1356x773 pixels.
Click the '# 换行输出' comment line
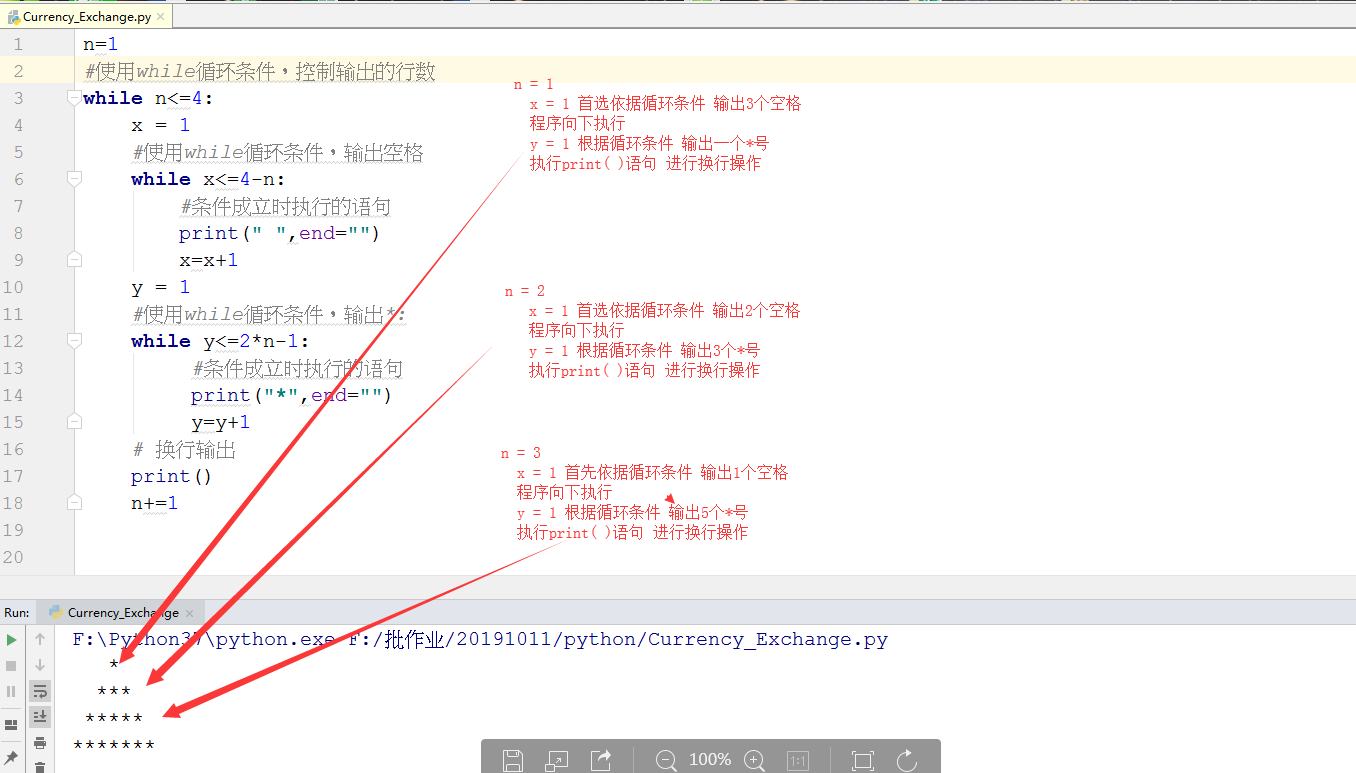click(x=184, y=449)
